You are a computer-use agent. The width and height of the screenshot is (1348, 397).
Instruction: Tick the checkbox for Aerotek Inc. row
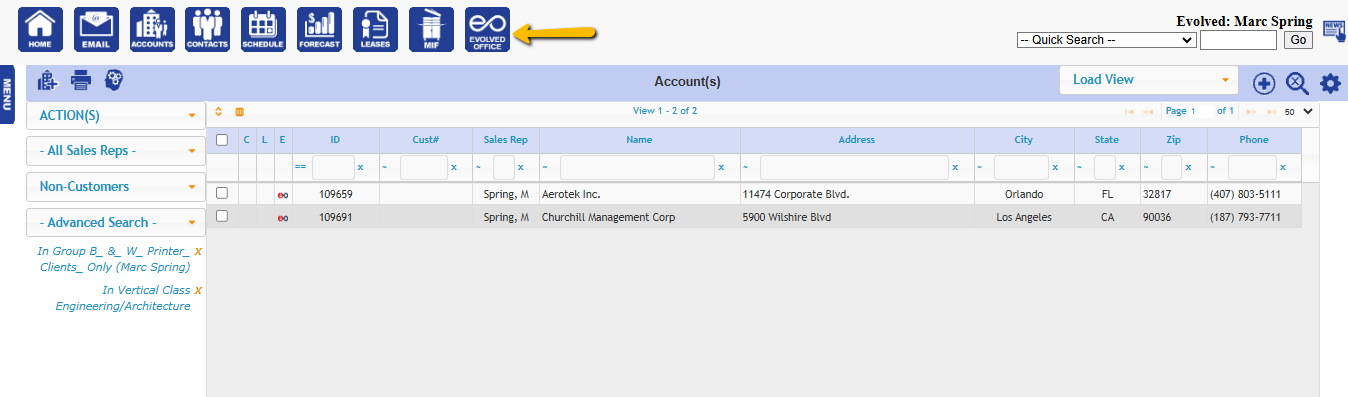pyautogui.click(x=222, y=193)
